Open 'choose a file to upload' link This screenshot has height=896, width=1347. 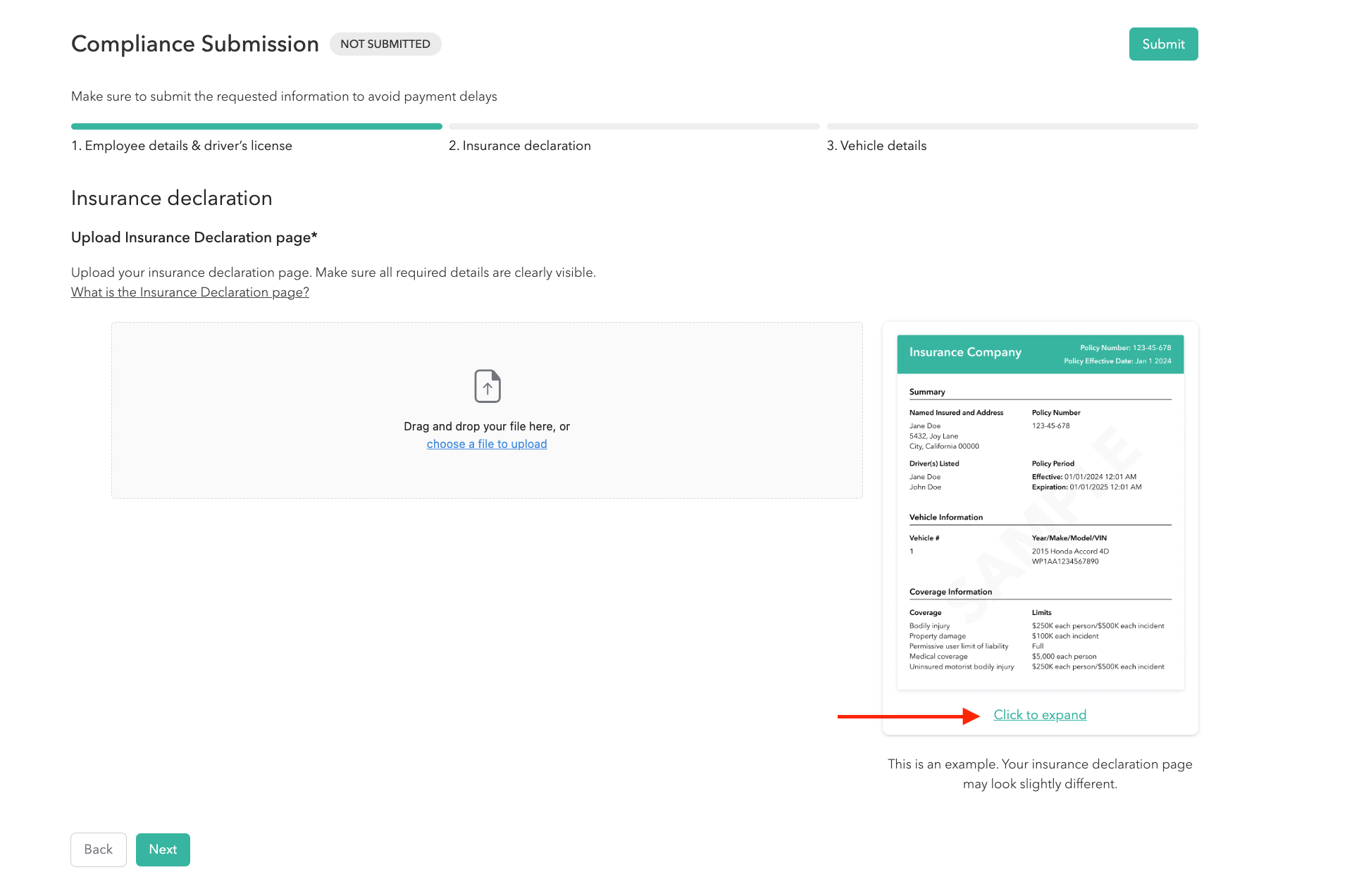487,444
